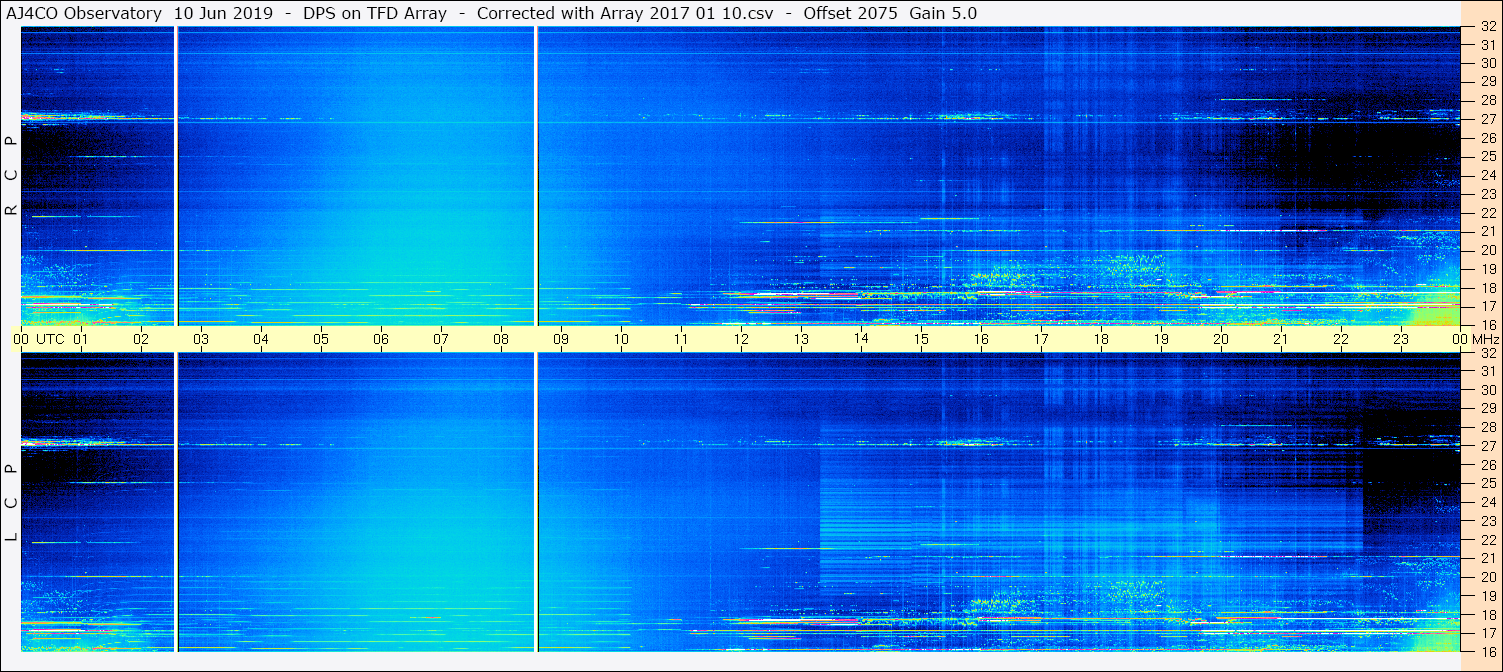
Task: Select hour 03 on the time axis
Action: (x=201, y=339)
